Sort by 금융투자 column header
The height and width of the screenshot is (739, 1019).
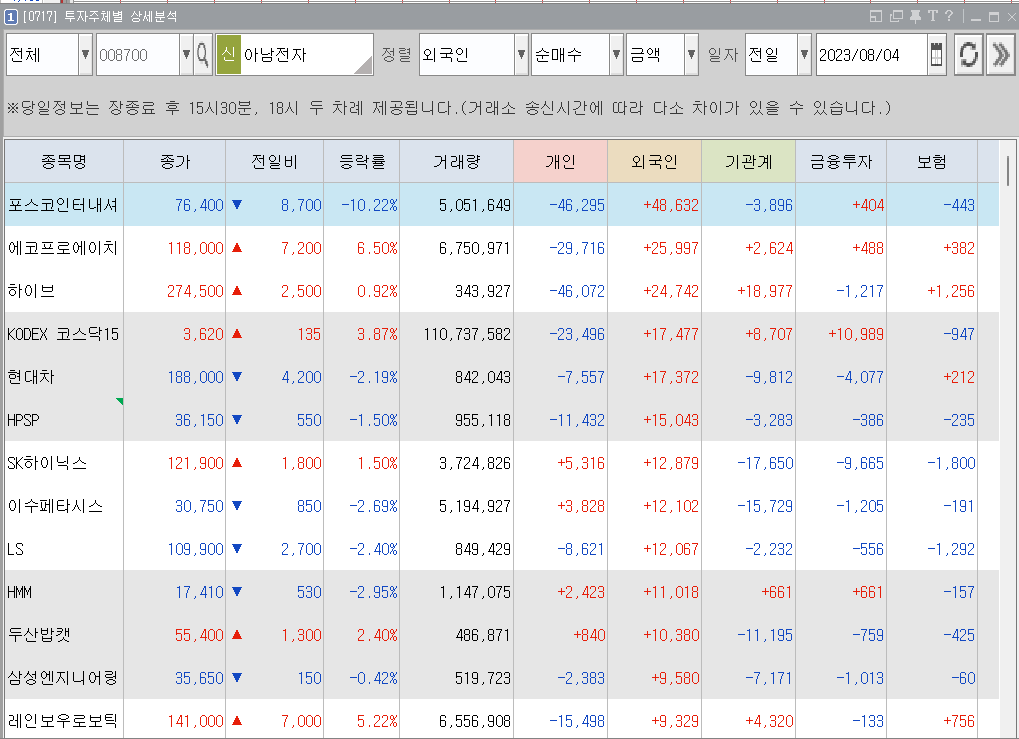coord(841,161)
